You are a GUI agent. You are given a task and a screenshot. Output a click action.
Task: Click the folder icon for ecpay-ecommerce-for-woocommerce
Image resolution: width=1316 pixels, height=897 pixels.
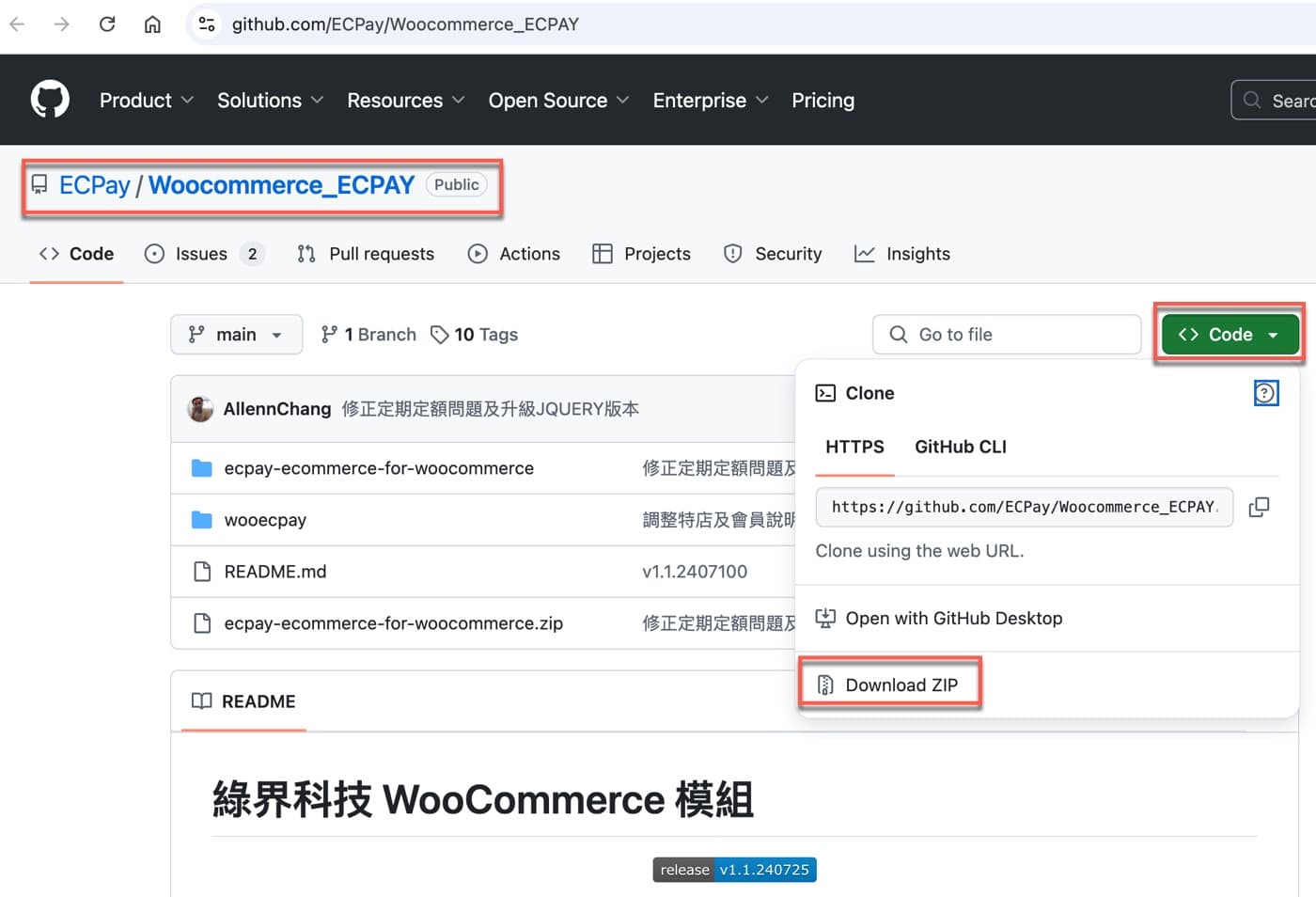201,467
